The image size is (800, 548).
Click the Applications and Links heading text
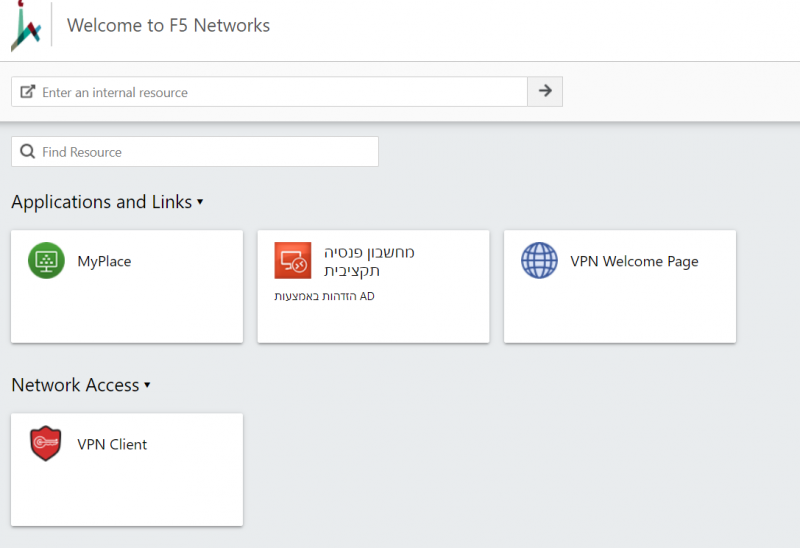pyautogui.click(x=102, y=202)
